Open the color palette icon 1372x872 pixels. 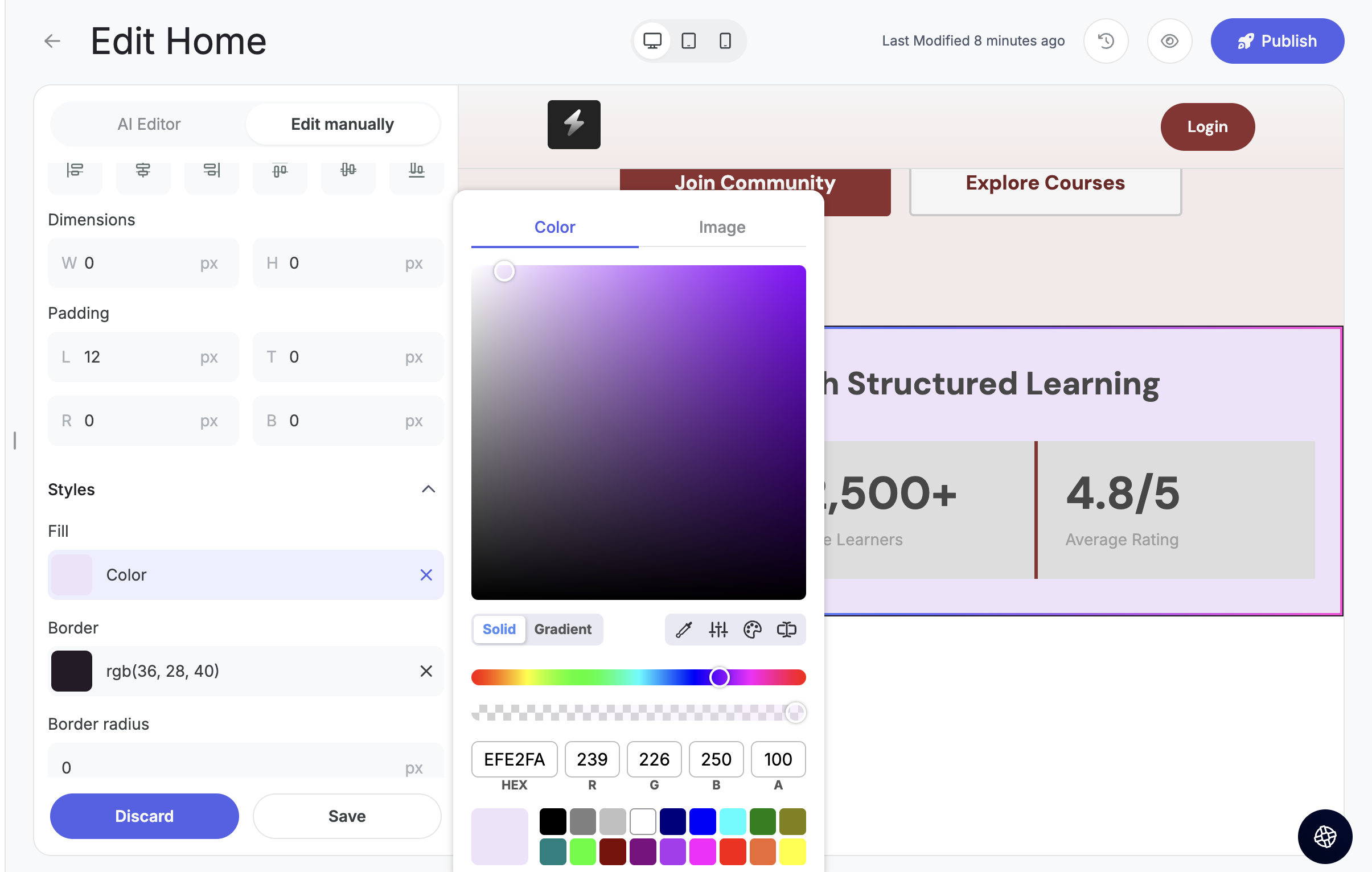(x=752, y=630)
